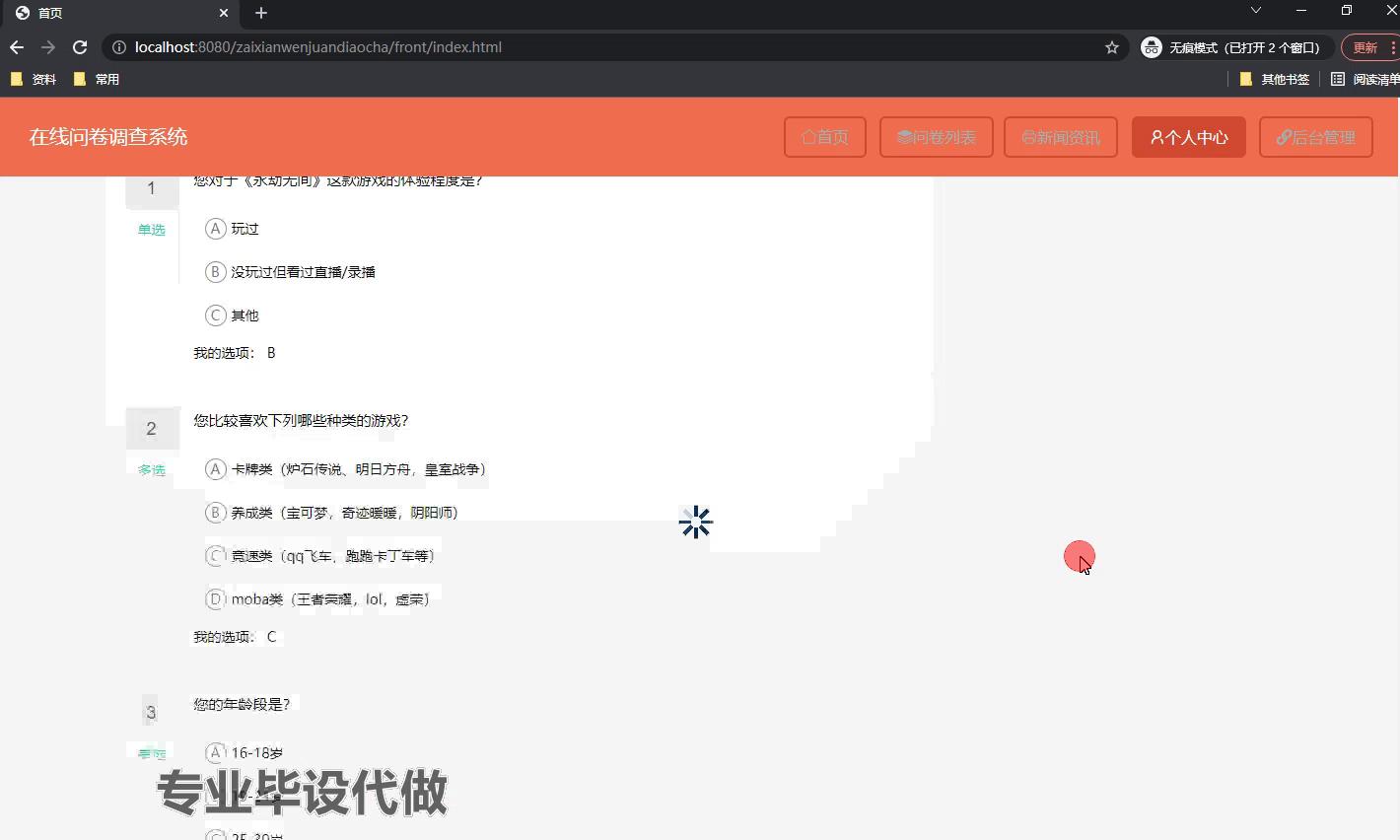Close the 首页 browser tab
This screenshot has width=1400, height=840.
click(224, 13)
